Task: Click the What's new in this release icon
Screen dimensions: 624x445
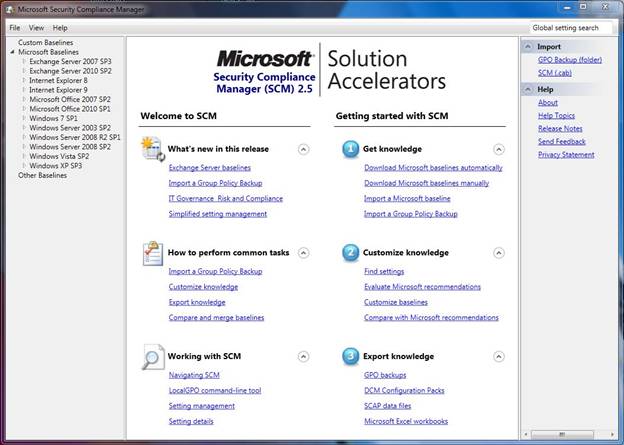Action: pos(153,149)
